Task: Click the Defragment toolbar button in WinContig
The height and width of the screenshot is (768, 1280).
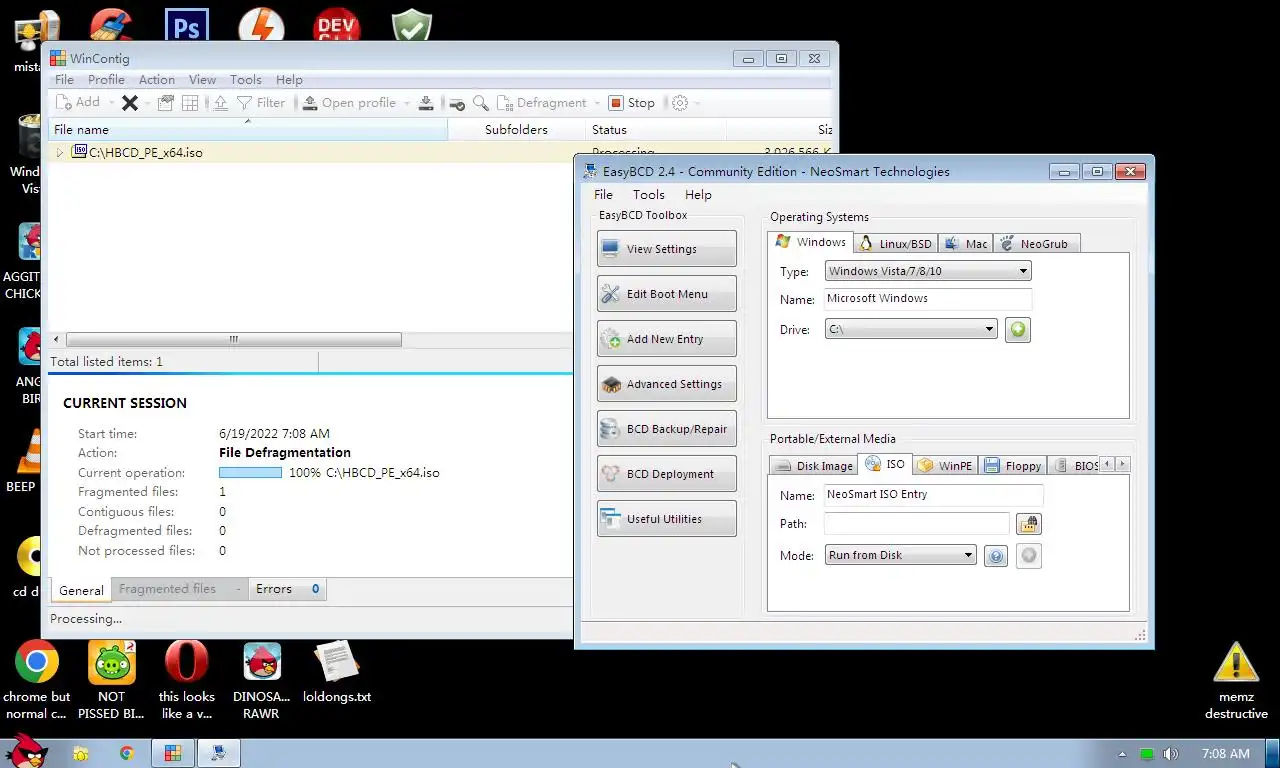Action: (x=542, y=103)
